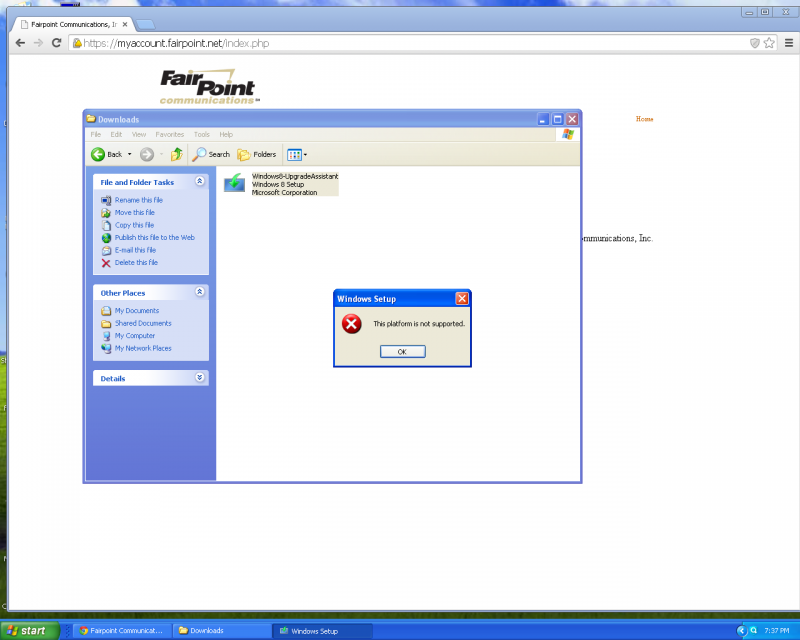The image size is (800, 640).
Task: Switch to Fairpoint Communications taskbar button
Action: tap(121, 631)
